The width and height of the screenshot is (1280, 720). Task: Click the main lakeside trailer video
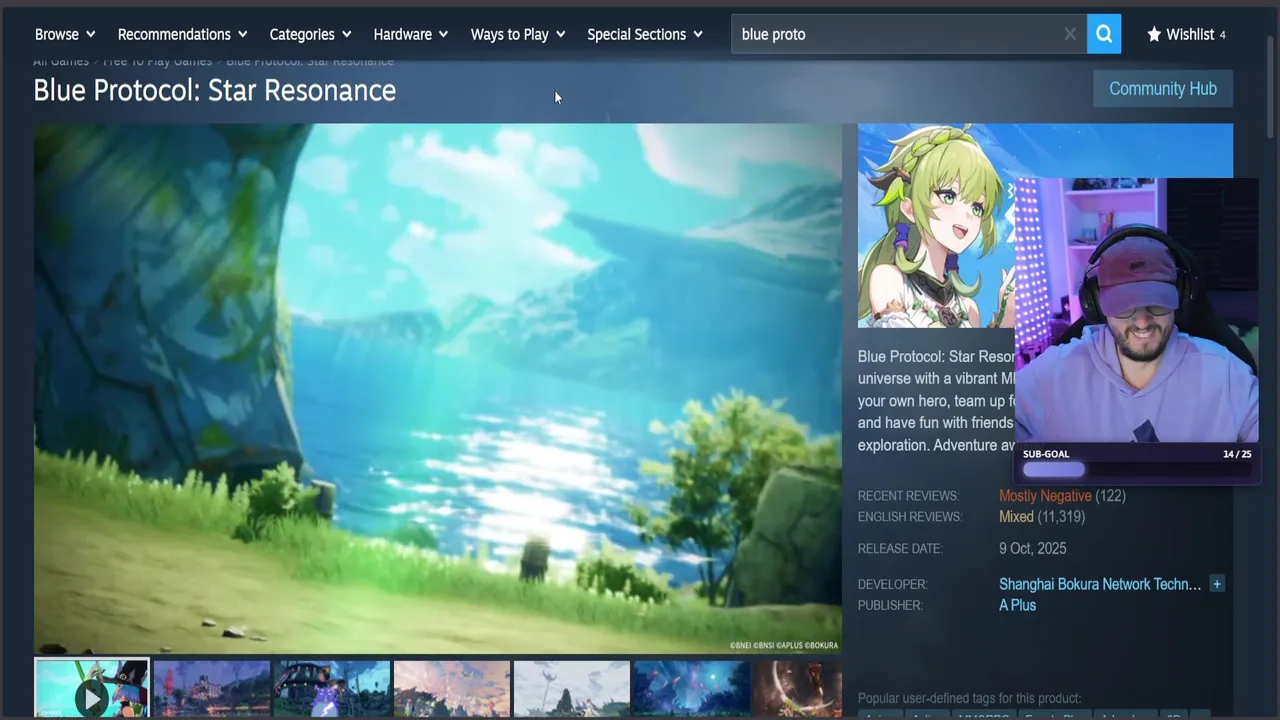click(x=438, y=388)
